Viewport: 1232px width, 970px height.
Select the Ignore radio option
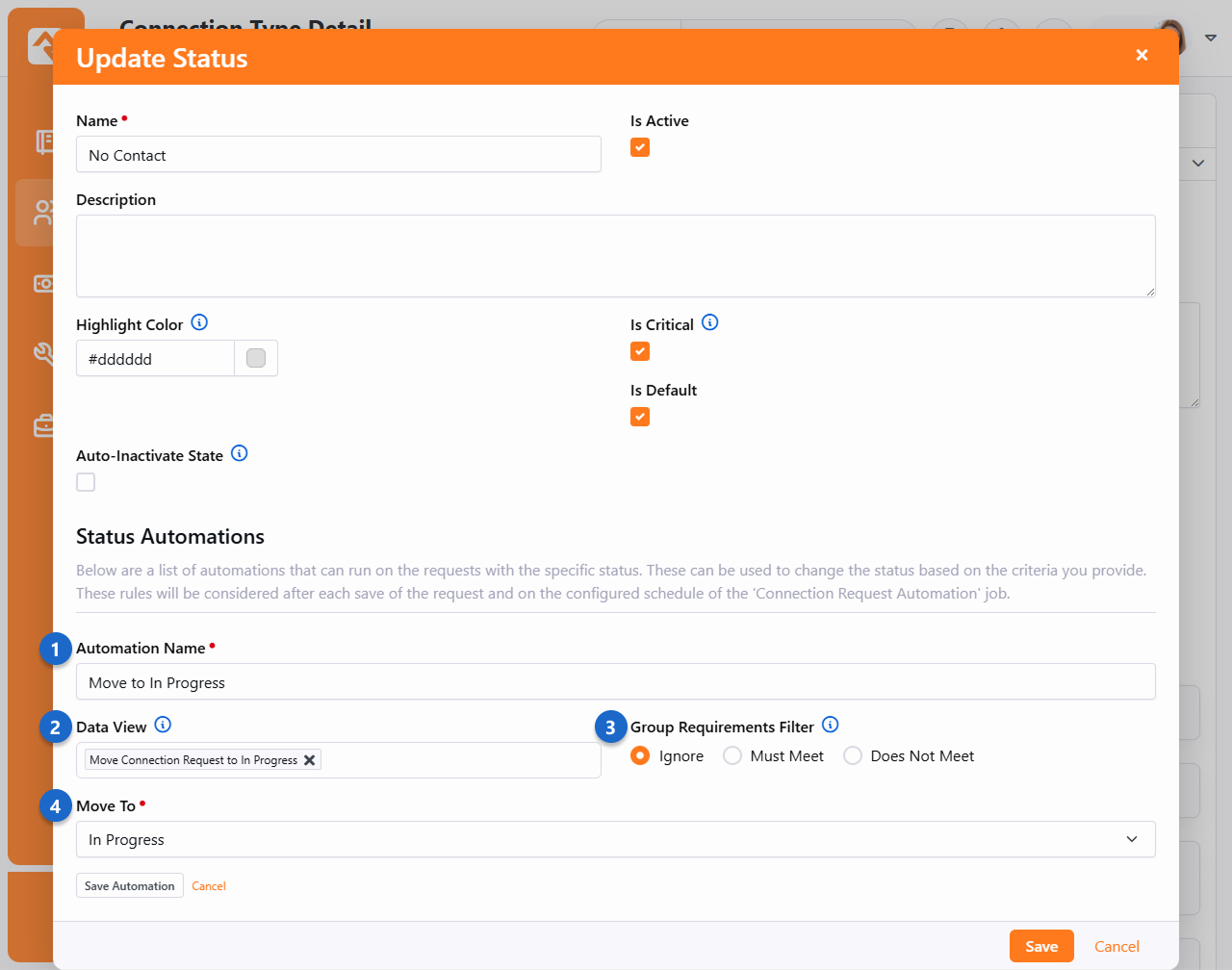click(x=640, y=756)
